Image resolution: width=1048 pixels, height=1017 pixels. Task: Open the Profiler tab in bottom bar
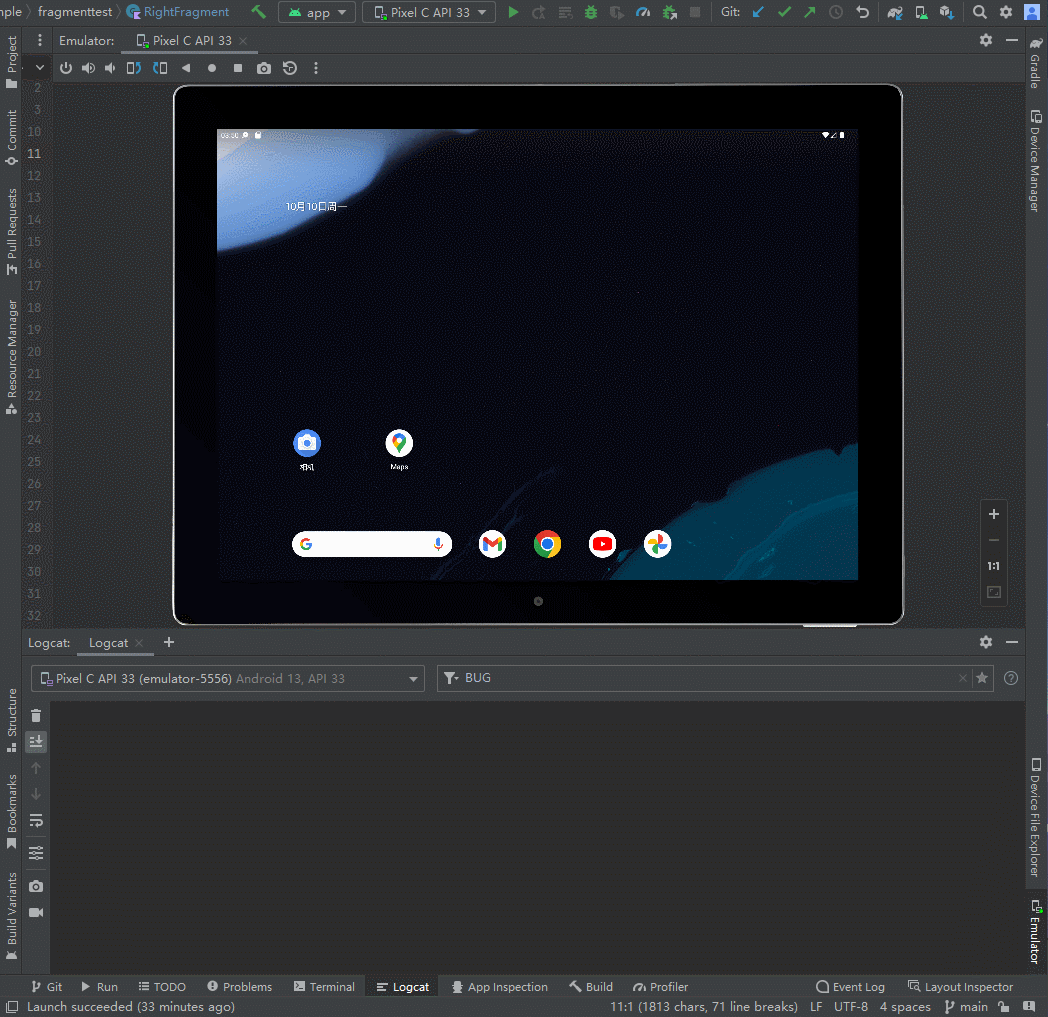(x=661, y=986)
